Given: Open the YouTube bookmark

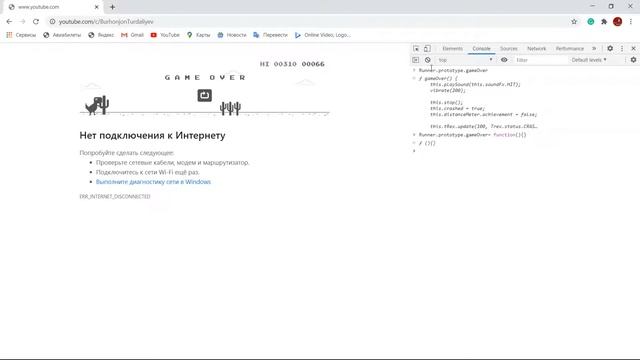Looking at the screenshot, I should 165,35.
